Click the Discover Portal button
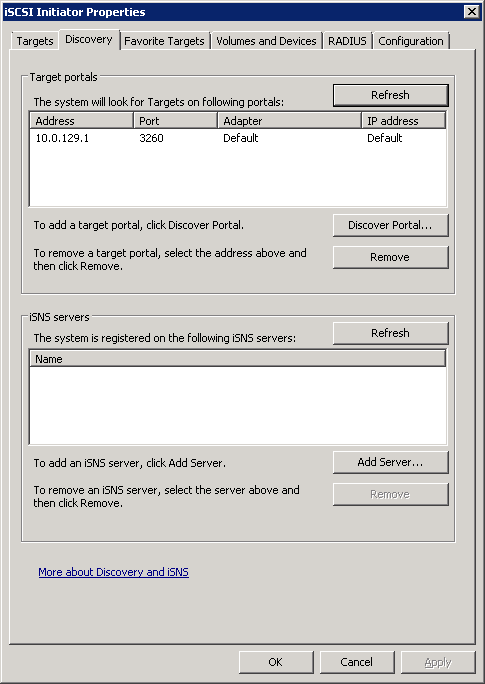 click(390, 225)
